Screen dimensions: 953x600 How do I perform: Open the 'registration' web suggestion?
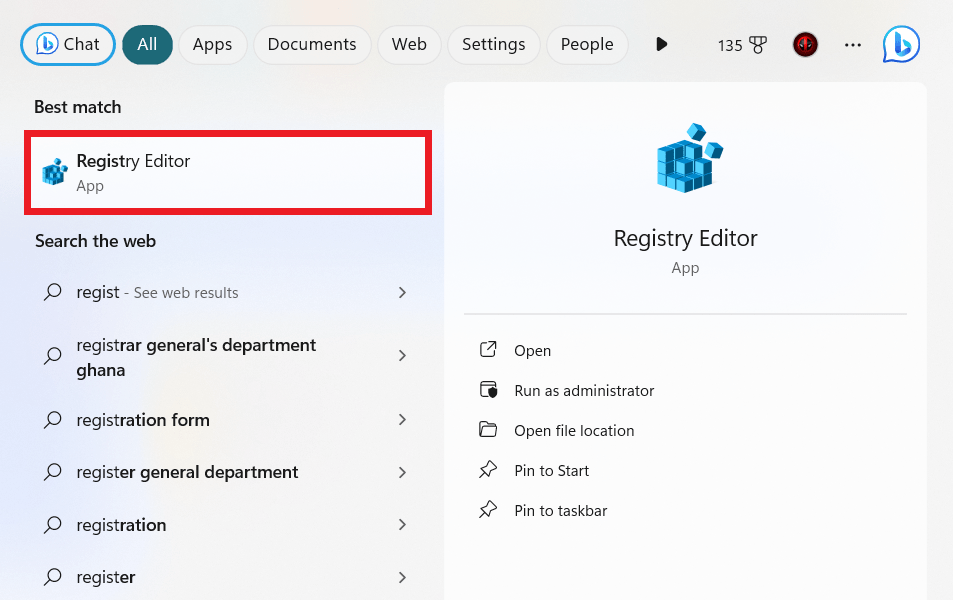coord(227,525)
